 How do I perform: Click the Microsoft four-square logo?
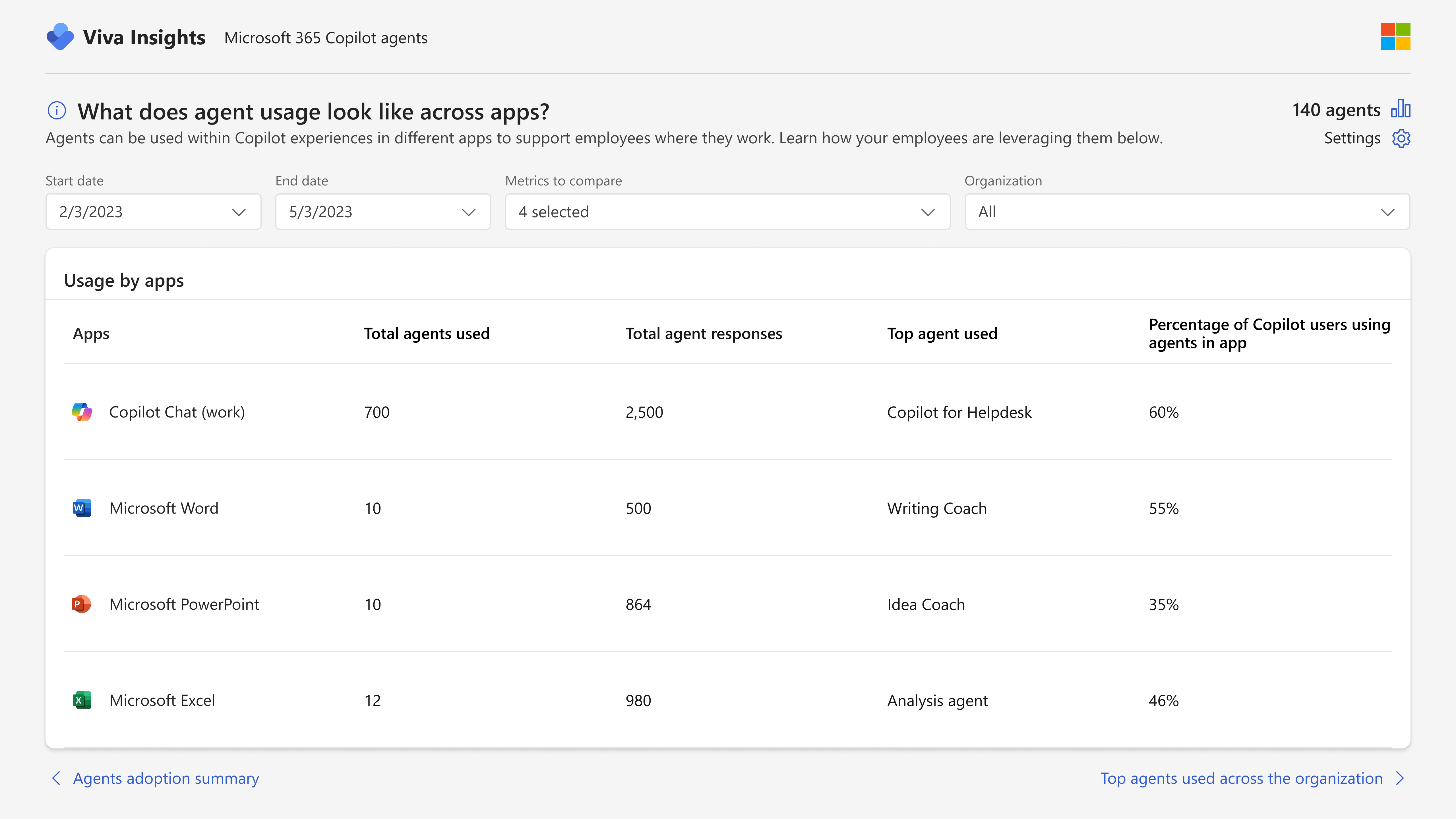pos(1395,37)
